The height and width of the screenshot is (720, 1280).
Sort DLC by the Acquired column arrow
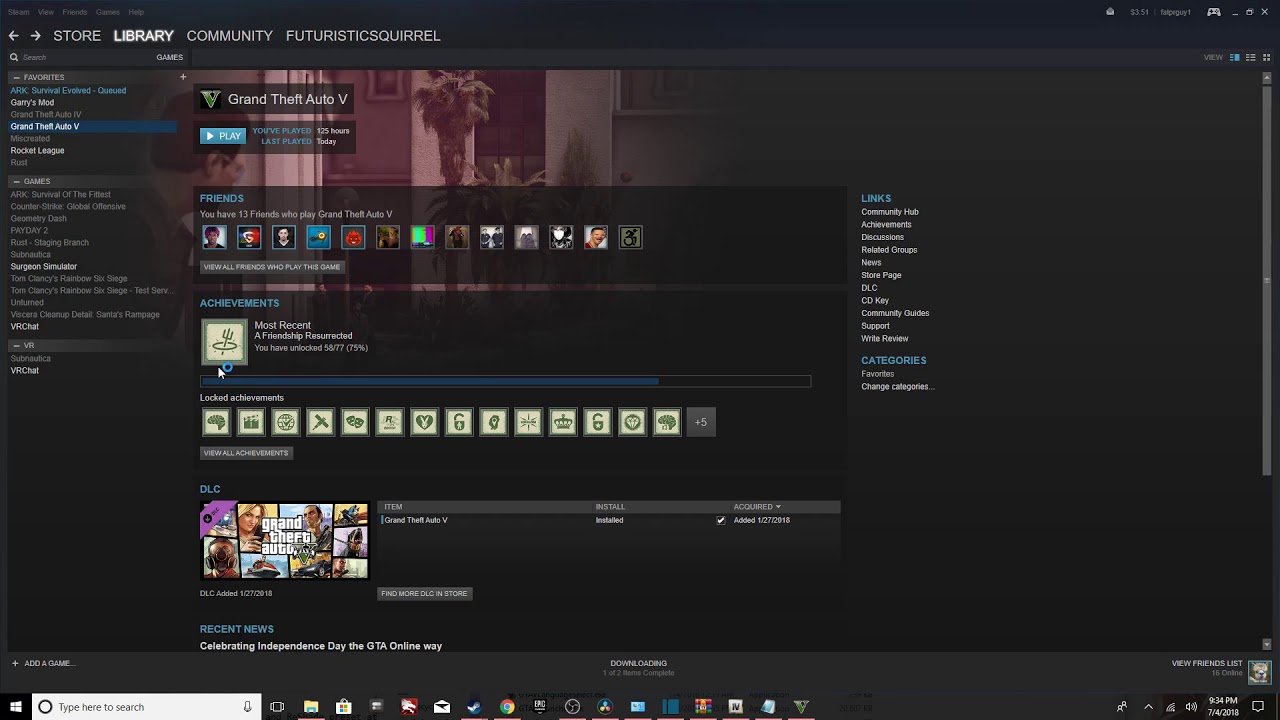[778, 507]
